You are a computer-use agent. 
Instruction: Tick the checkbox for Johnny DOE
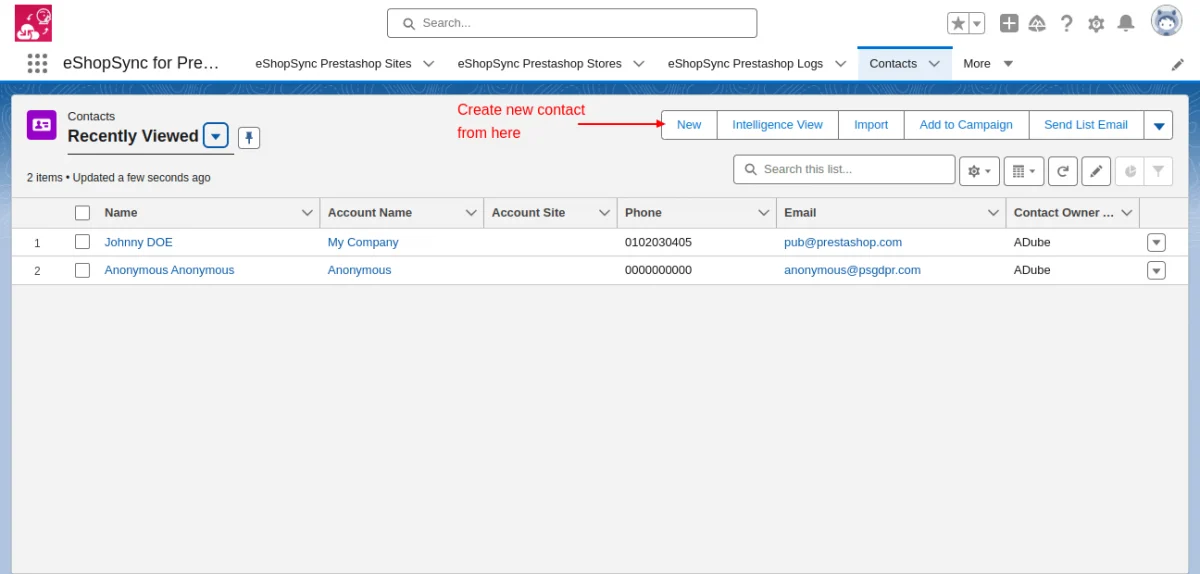tap(83, 242)
